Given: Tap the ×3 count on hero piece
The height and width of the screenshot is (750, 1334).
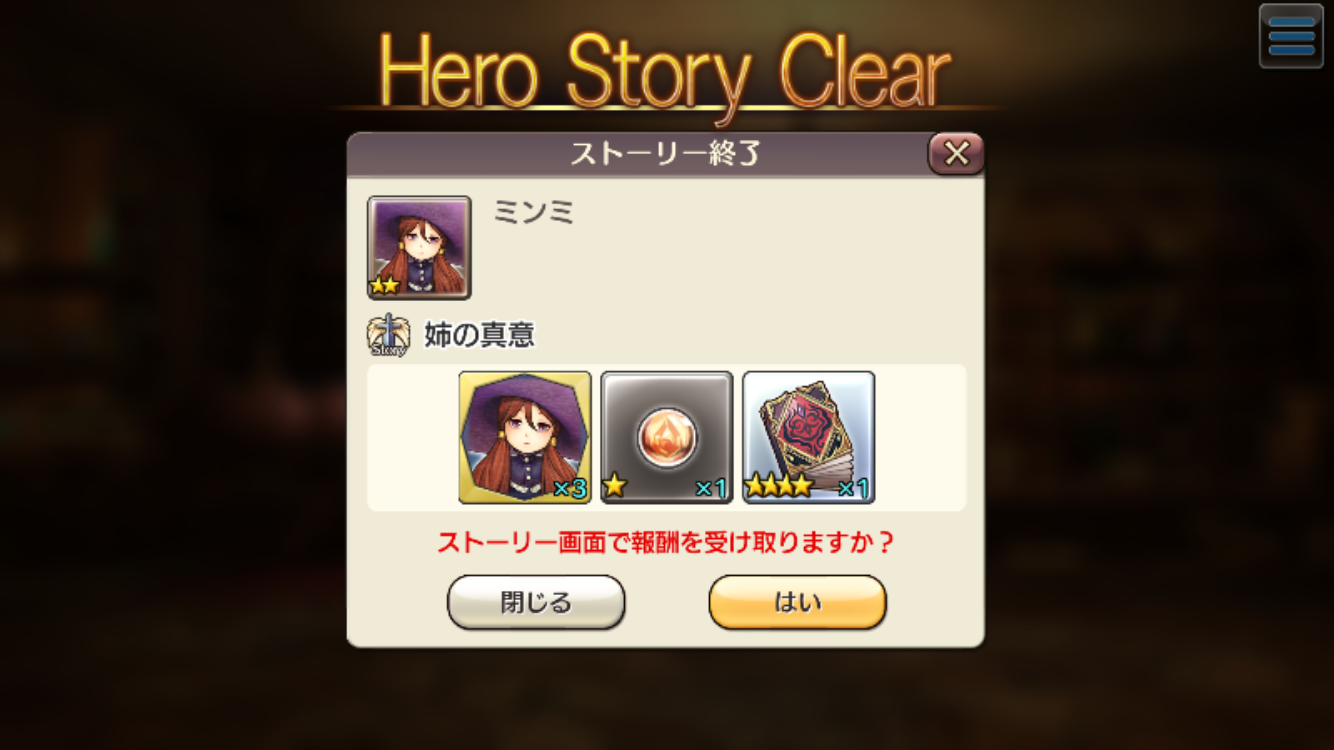Looking at the screenshot, I should coord(569,489).
